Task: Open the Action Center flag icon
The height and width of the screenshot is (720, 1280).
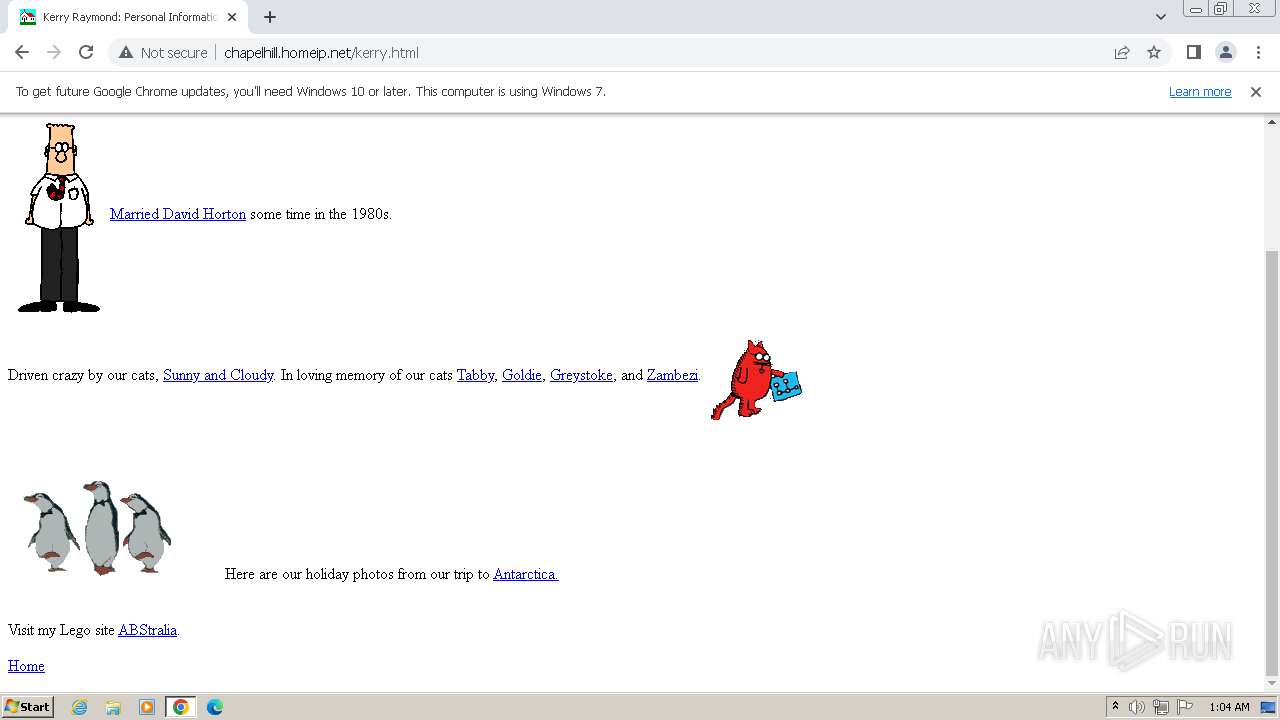Action: [x=1185, y=707]
